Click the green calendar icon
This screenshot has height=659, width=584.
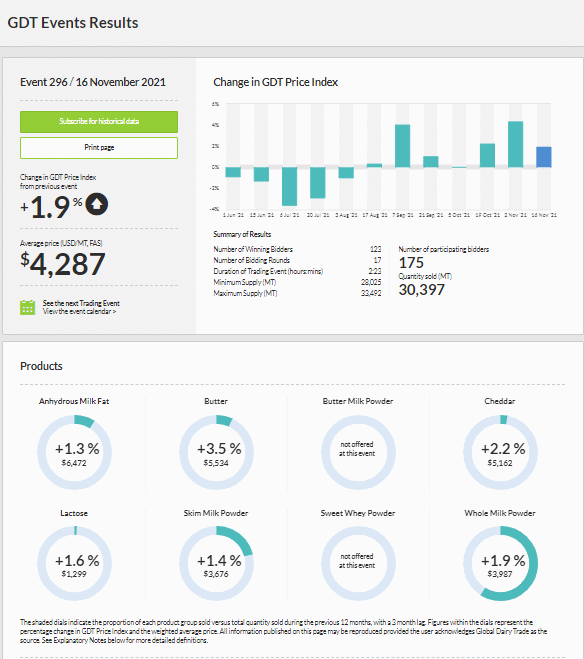click(x=27, y=307)
